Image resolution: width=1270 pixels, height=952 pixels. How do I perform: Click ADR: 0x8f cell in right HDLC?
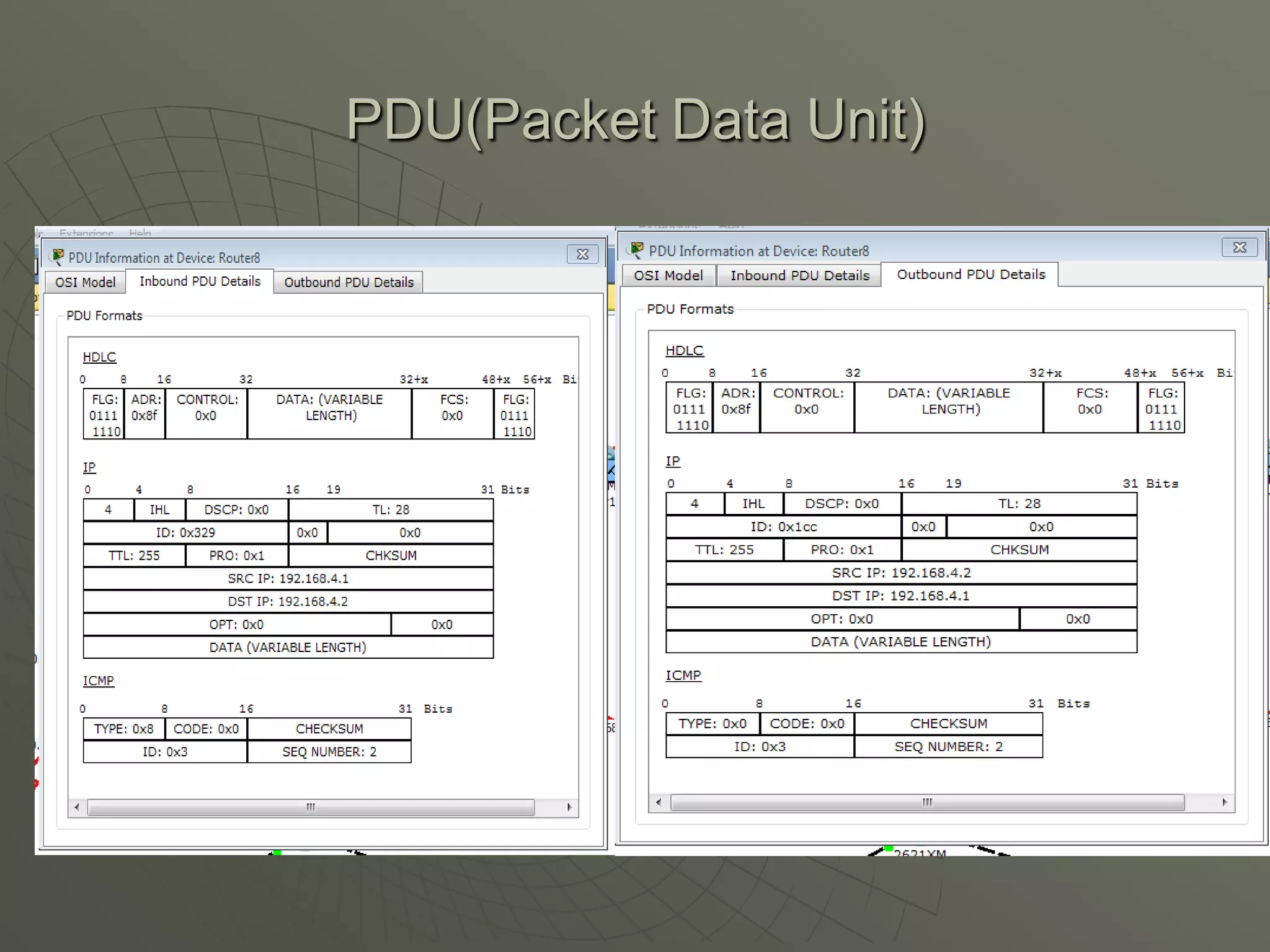click(737, 408)
